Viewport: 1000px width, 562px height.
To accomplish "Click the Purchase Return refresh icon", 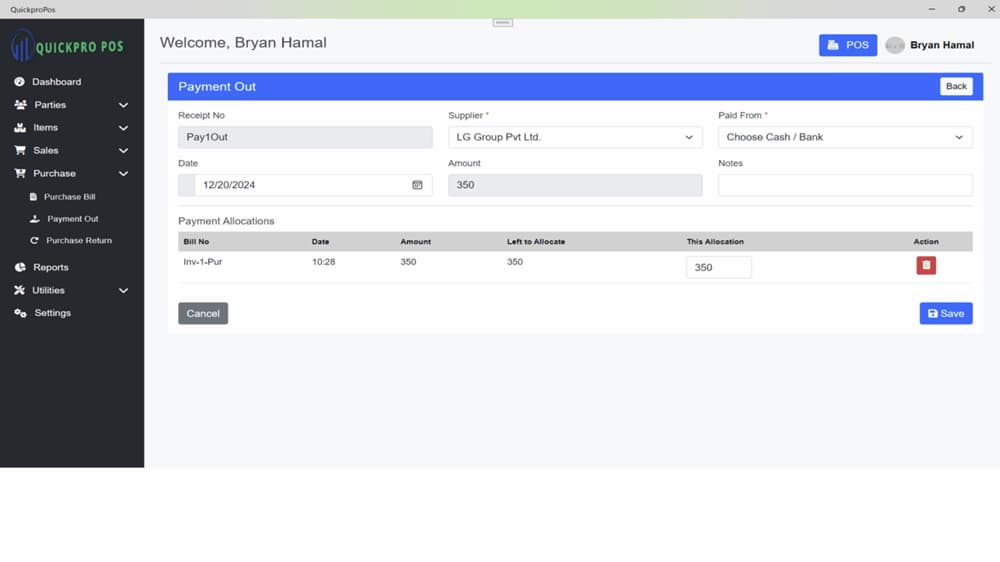I will click(34, 240).
